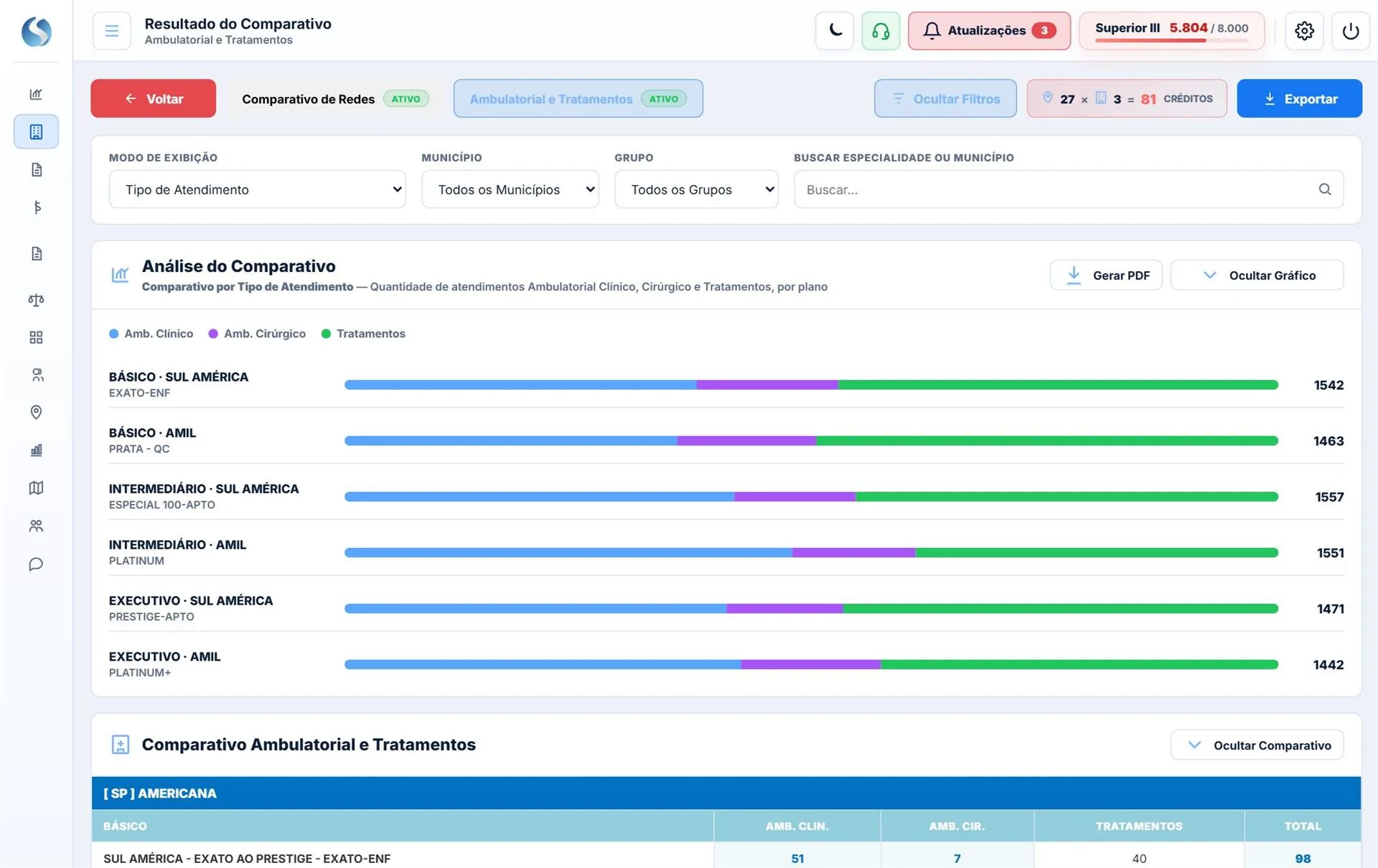This screenshot has height=868, width=1378.
Task: Open the headset support icon
Action: (881, 31)
